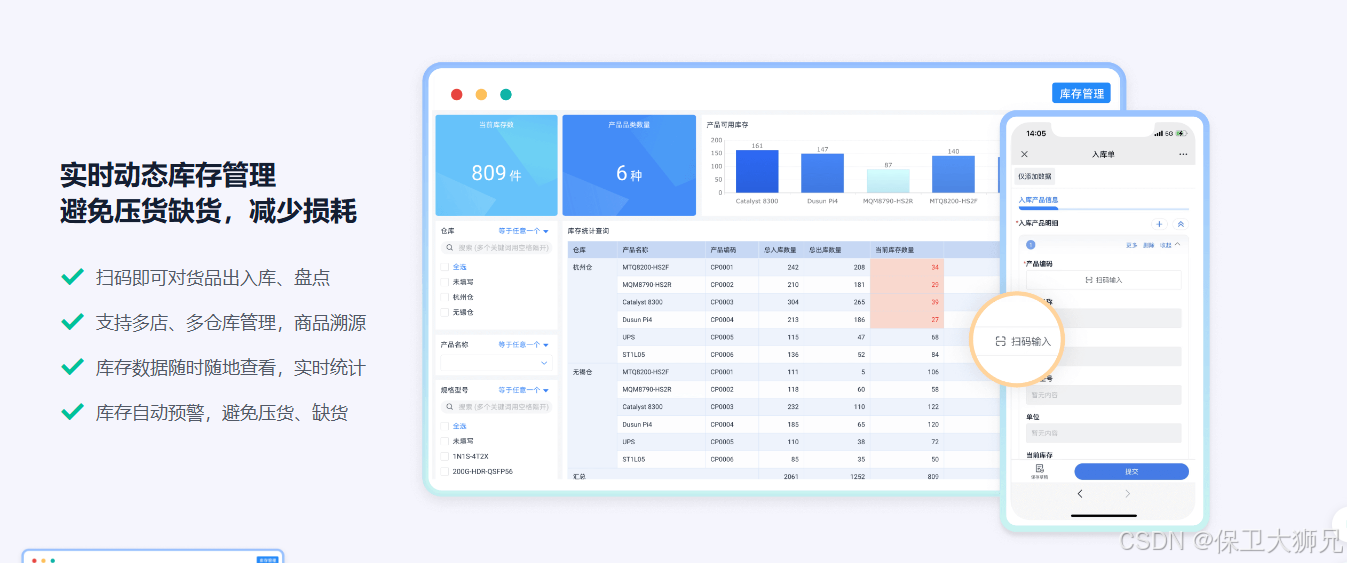Image resolution: width=1347 pixels, height=563 pixels.
Task: Click the red stock cell showing 34
Action: 906,267
